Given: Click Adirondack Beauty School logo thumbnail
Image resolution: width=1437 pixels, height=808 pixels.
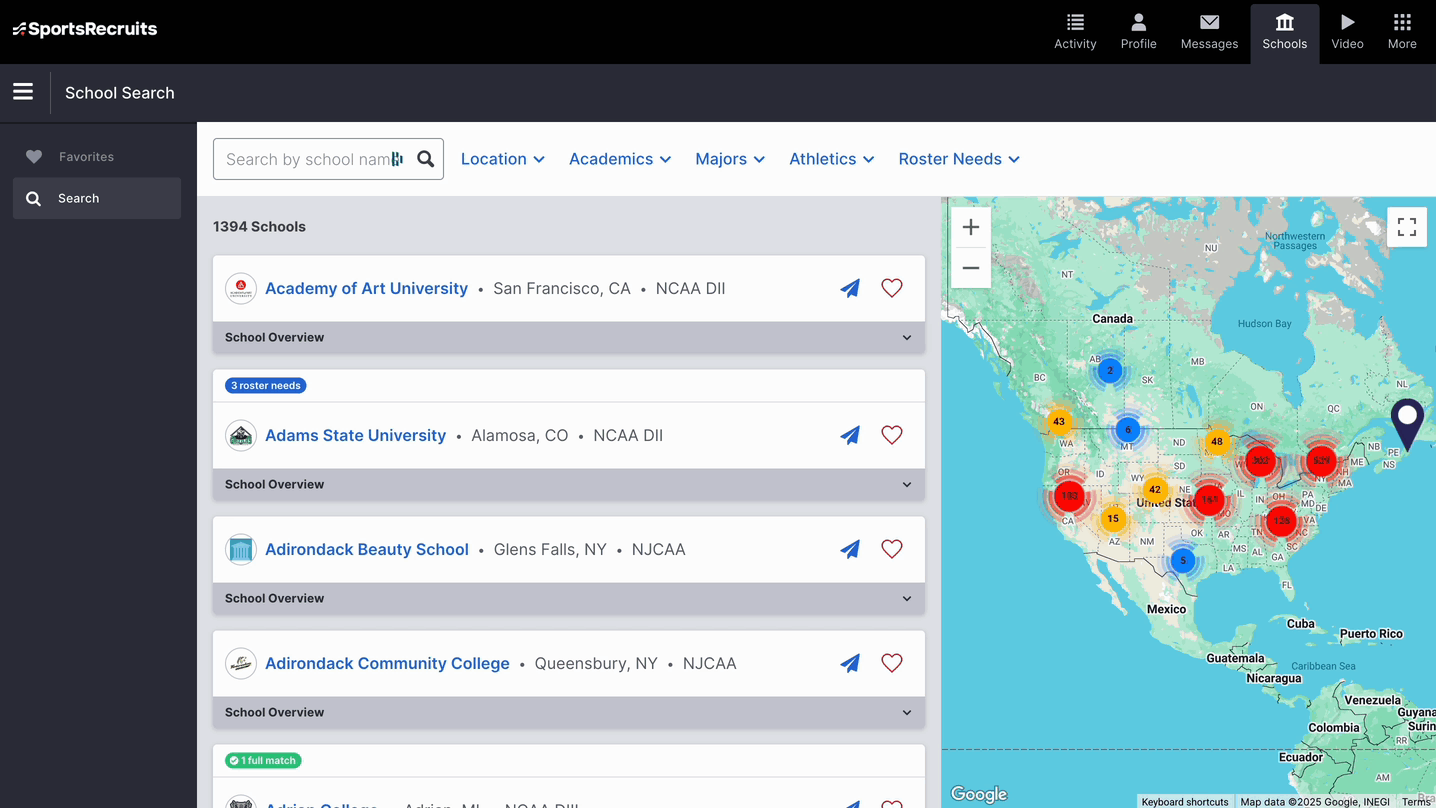Looking at the screenshot, I should (x=241, y=549).
